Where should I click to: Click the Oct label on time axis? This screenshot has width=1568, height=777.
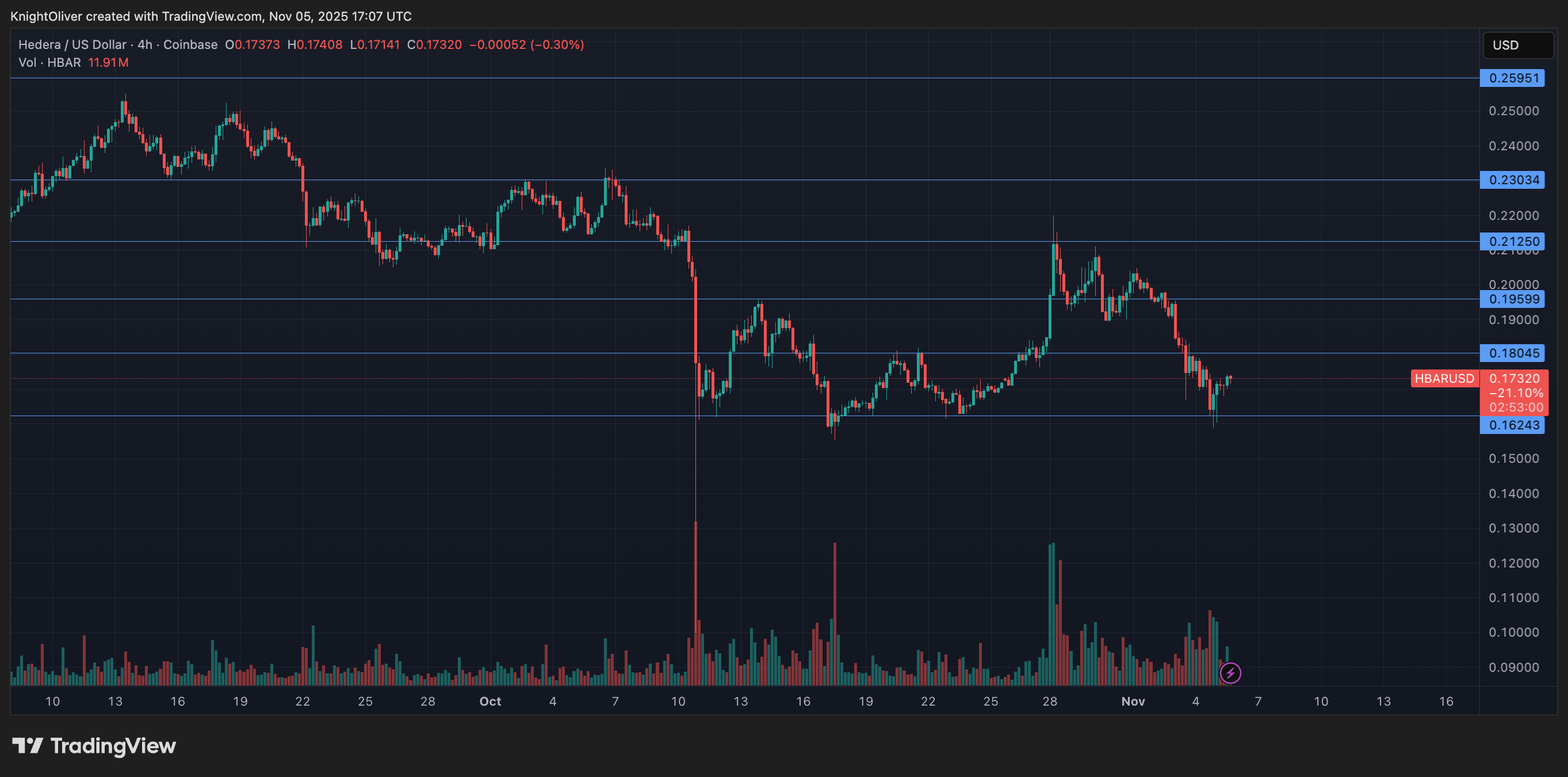coord(490,702)
